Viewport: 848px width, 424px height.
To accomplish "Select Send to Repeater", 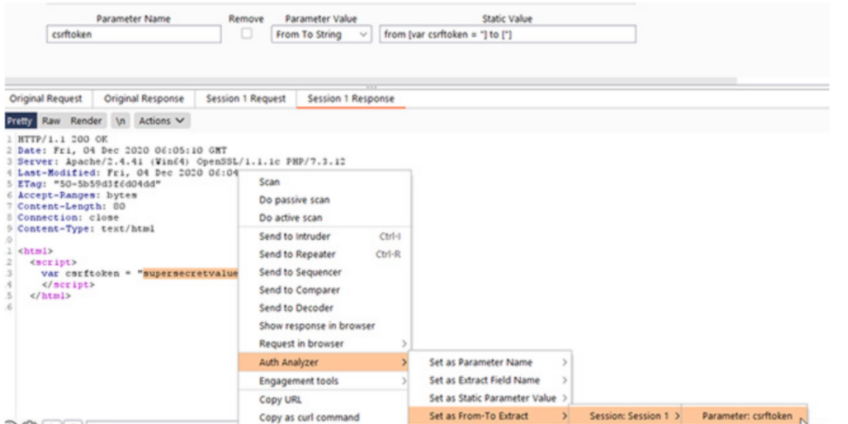I will (x=324, y=254).
